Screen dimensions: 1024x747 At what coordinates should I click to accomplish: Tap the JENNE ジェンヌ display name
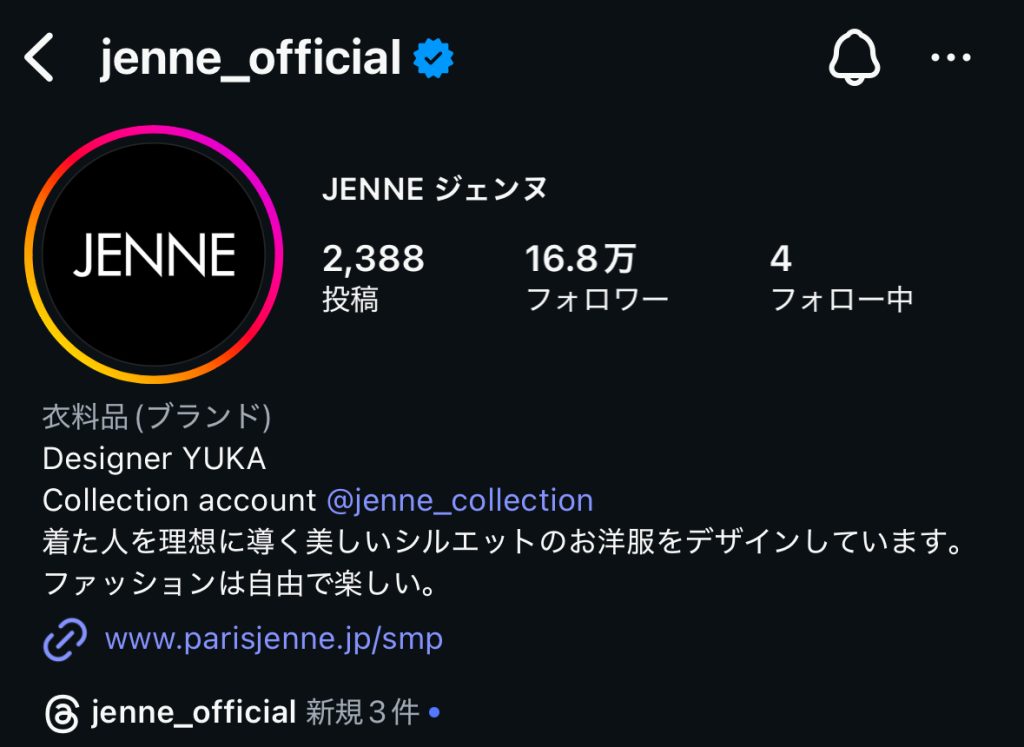click(435, 189)
